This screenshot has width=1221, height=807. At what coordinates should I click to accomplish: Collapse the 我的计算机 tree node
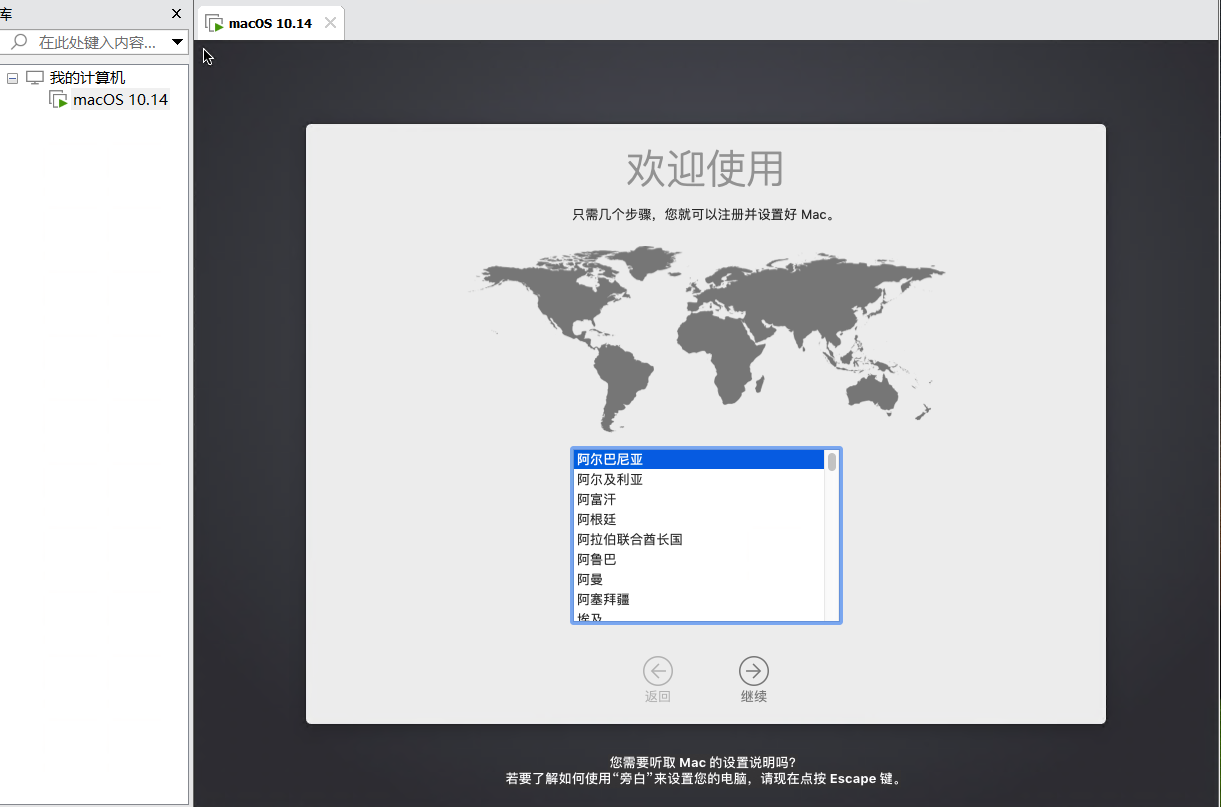point(13,78)
